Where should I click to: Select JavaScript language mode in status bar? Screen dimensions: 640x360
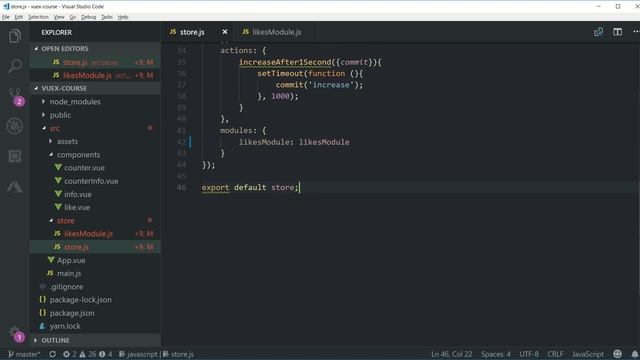click(588, 354)
